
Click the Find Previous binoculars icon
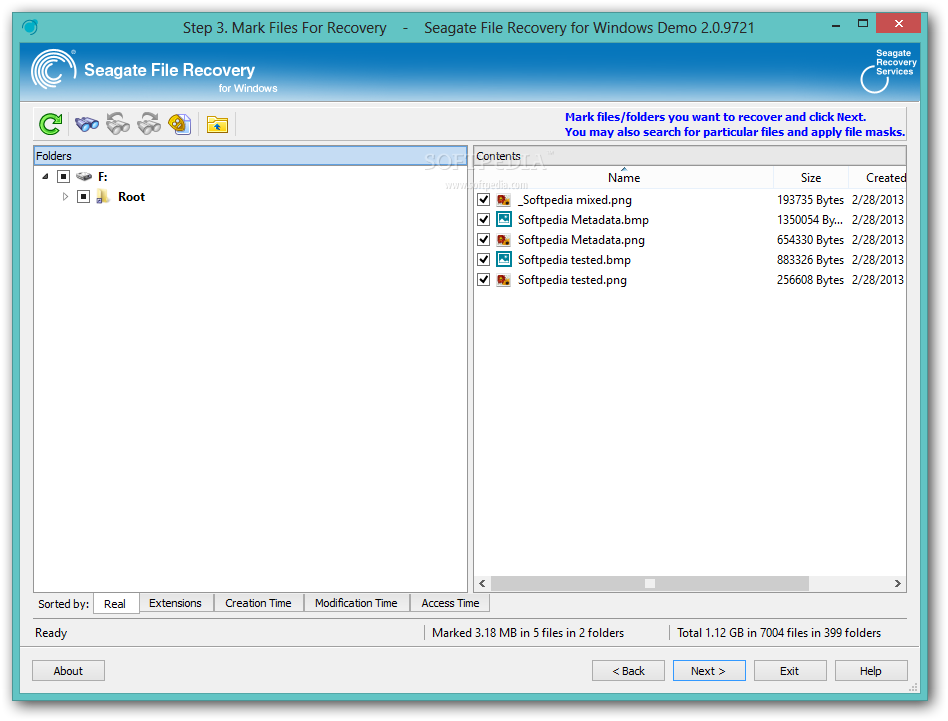pyautogui.click(x=118, y=124)
